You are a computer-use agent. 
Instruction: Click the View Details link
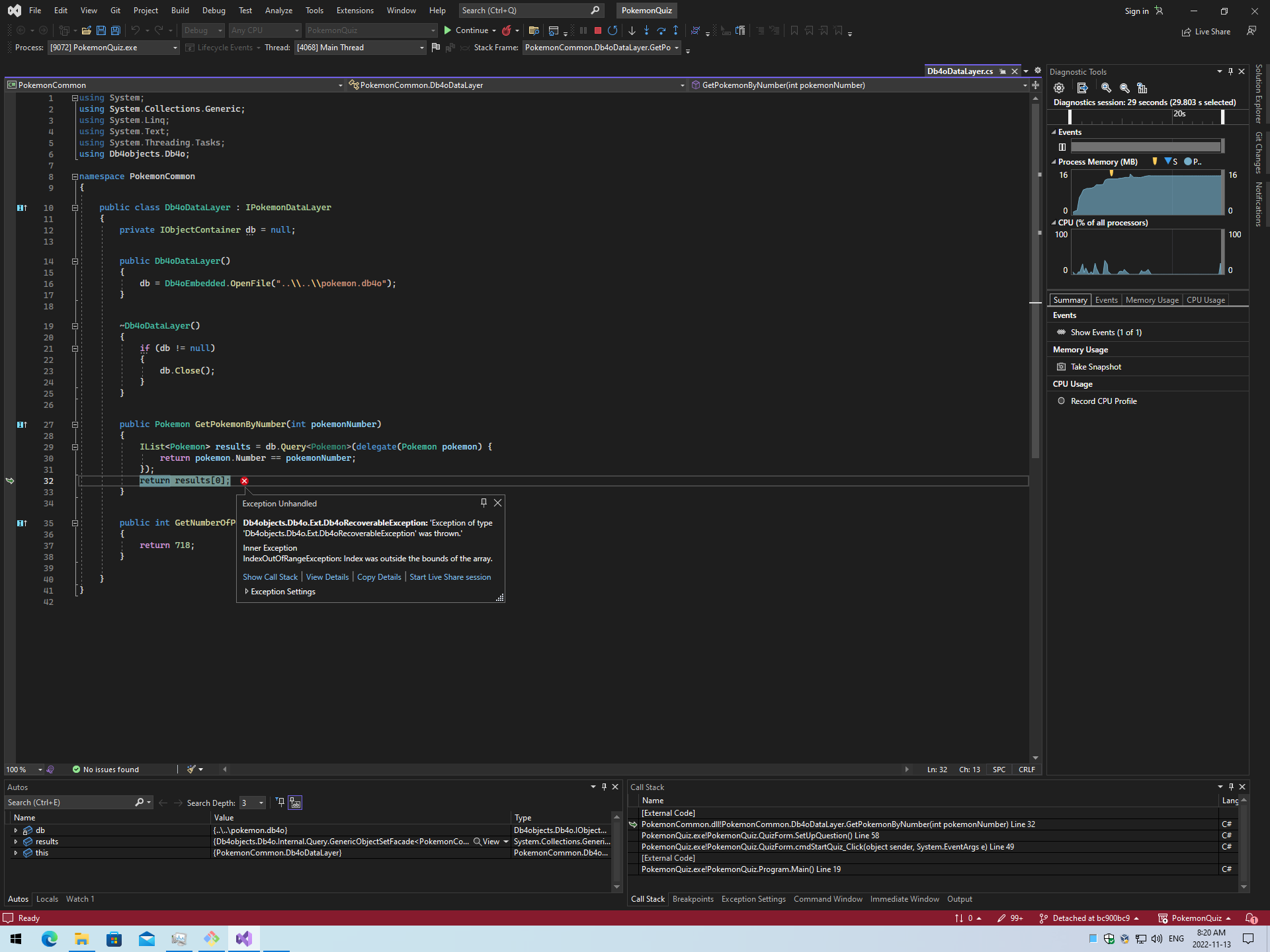click(327, 577)
